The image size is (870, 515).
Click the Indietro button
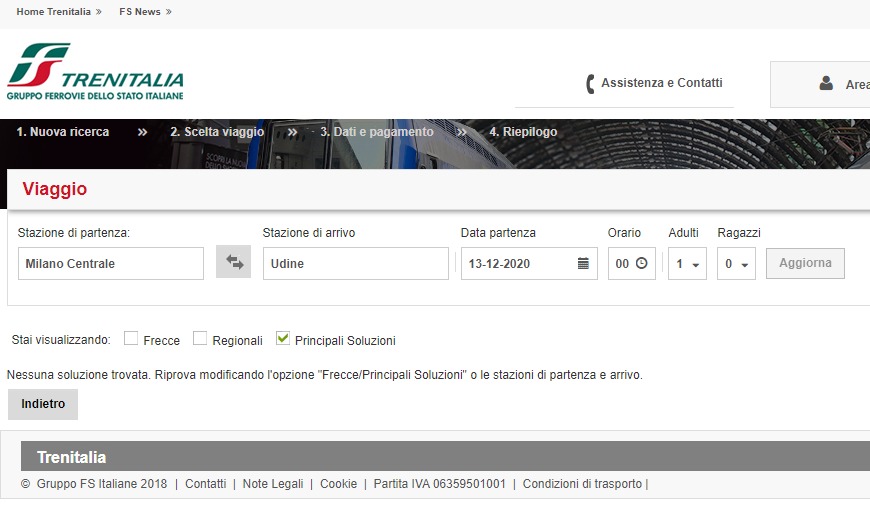43,404
